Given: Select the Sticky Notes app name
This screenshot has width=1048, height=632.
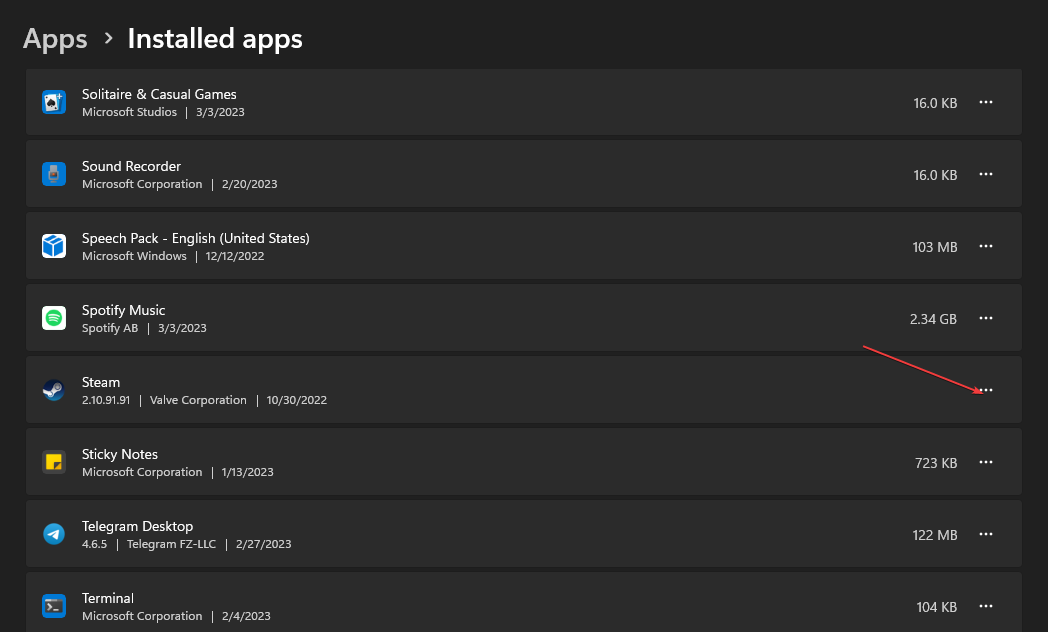Looking at the screenshot, I should coord(120,454).
